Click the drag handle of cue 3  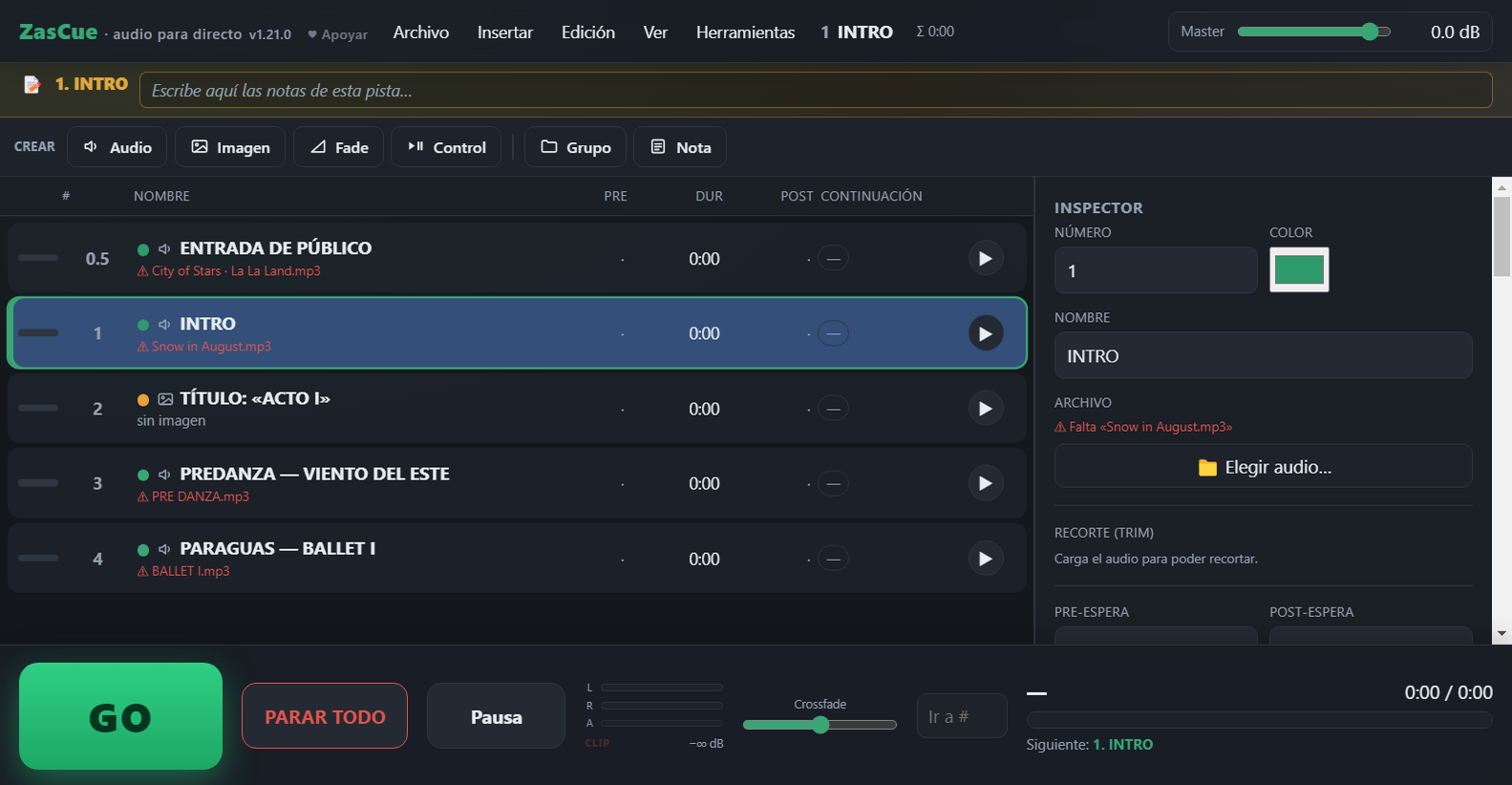38,482
